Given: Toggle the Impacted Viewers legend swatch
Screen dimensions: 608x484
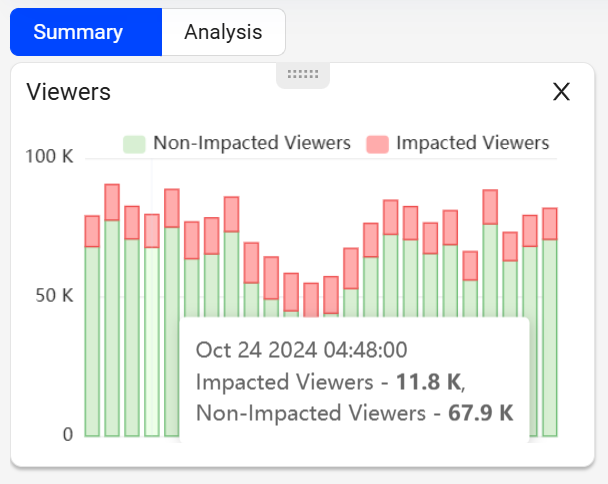Looking at the screenshot, I should tap(377, 144).
